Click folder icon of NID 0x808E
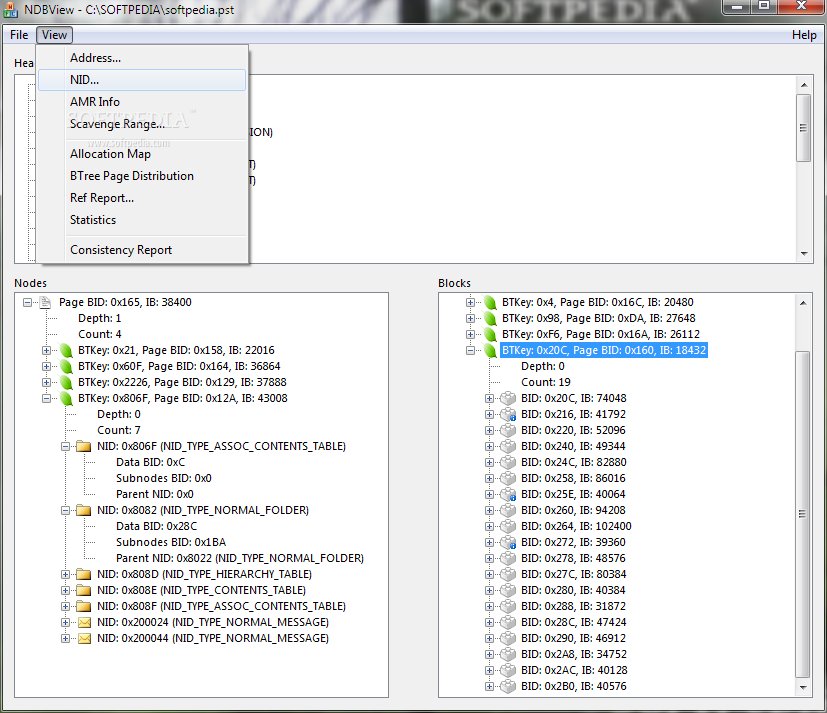This screenshot has width=827, height=713. tap(84, 590)
